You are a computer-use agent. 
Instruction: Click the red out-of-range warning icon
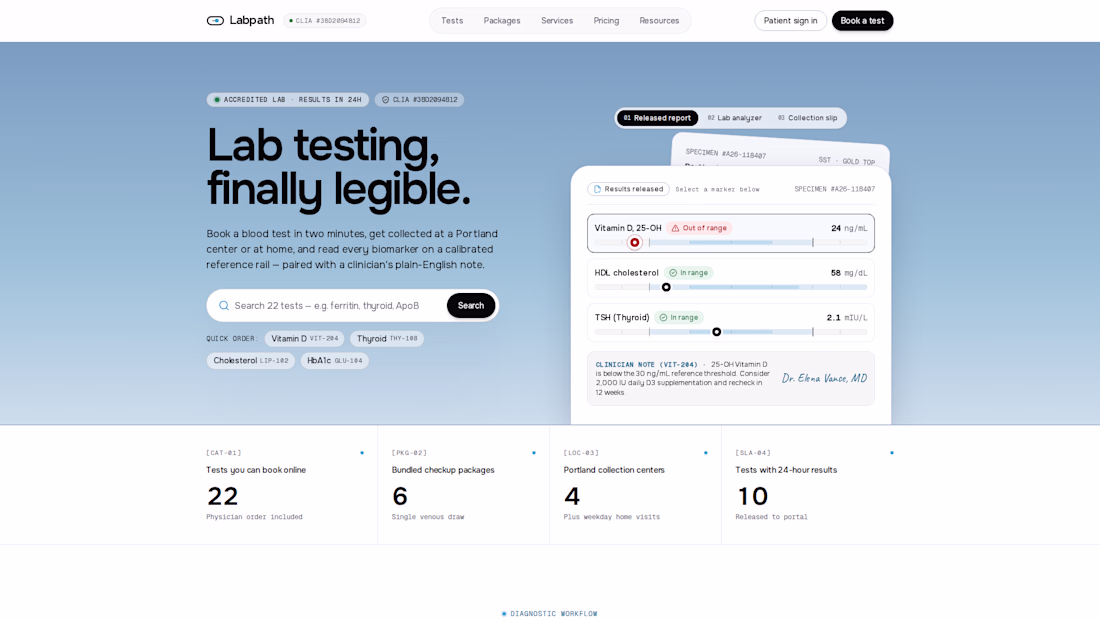pos(675,228)
